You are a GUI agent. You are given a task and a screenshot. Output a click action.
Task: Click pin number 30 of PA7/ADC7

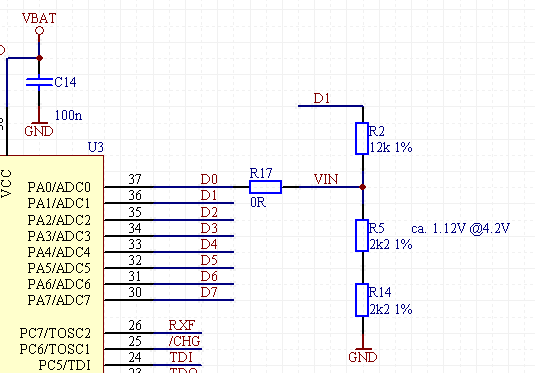135,292
